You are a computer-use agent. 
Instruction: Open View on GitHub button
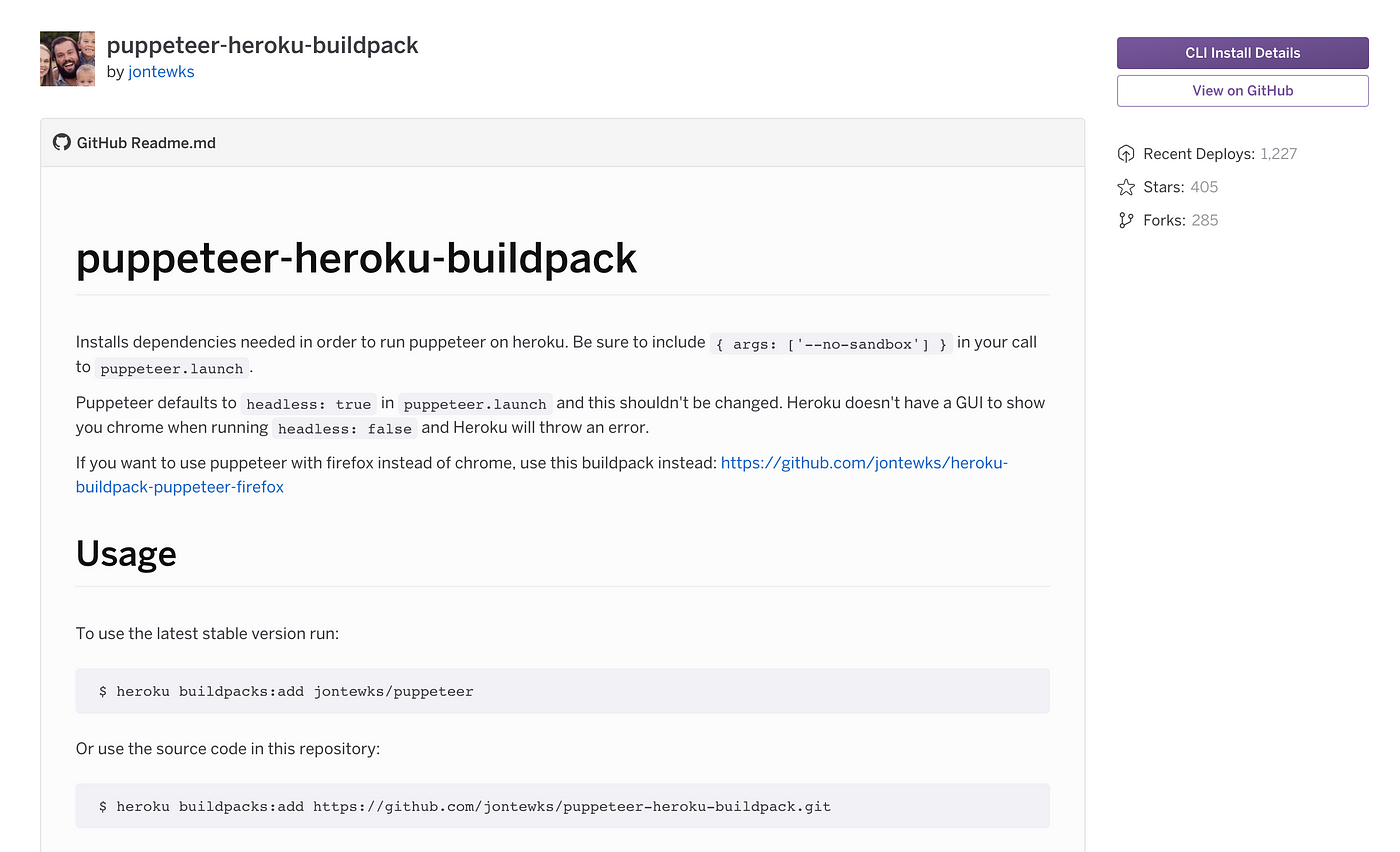[x=1242, y=90]
